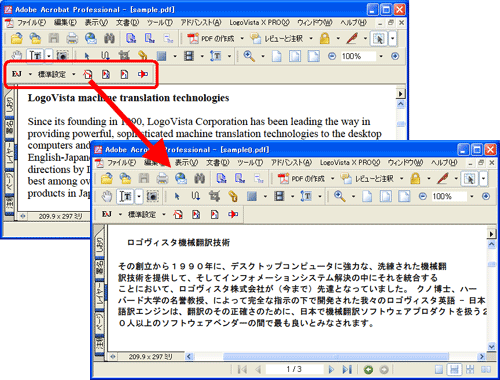
Task: Open the ウィンドウ menu in front window
Action: click(405, 163)
